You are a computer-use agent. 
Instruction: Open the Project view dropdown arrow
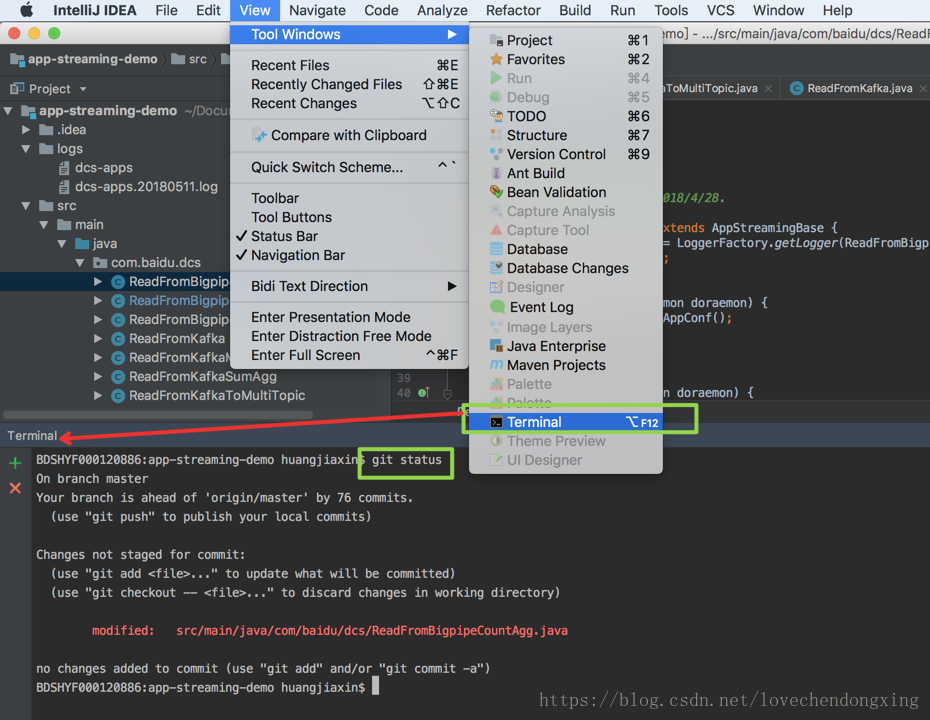pos(83,89)
